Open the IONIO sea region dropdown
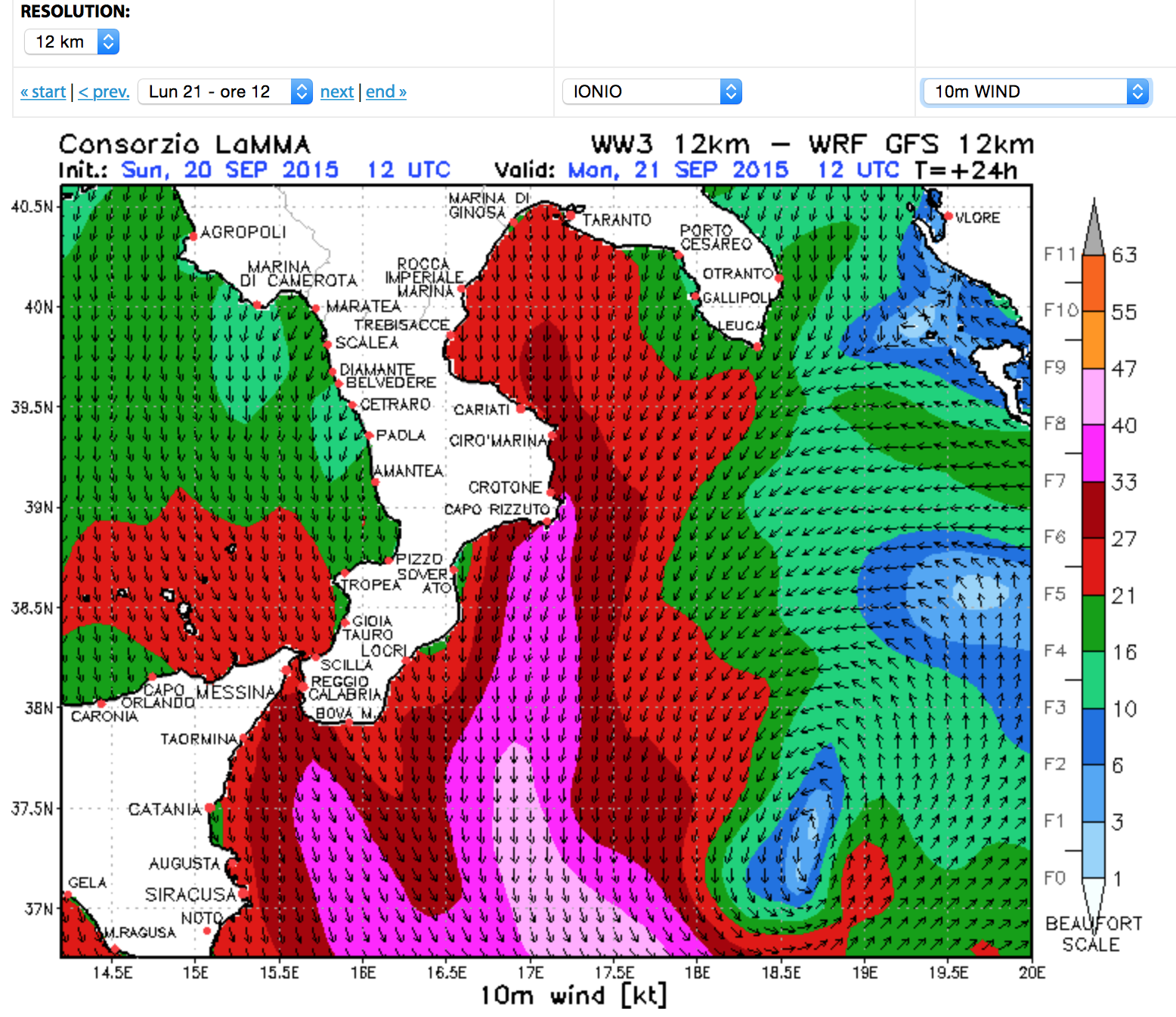Screen dimensions: 1176x1017 (x=651, y=91)
